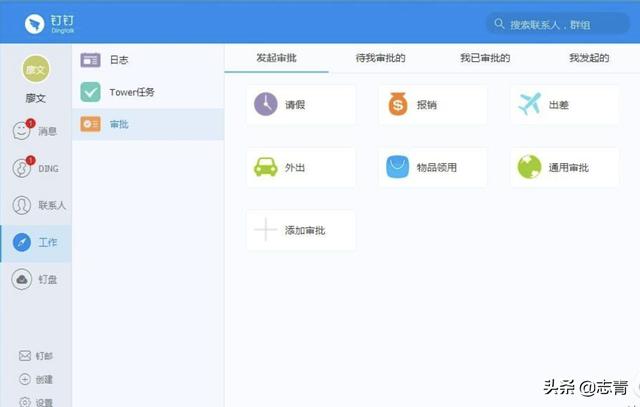Viewport: 640px width, 407px height.
Task: Switch to the 待我审批的 tab
Action: [380, 58]
